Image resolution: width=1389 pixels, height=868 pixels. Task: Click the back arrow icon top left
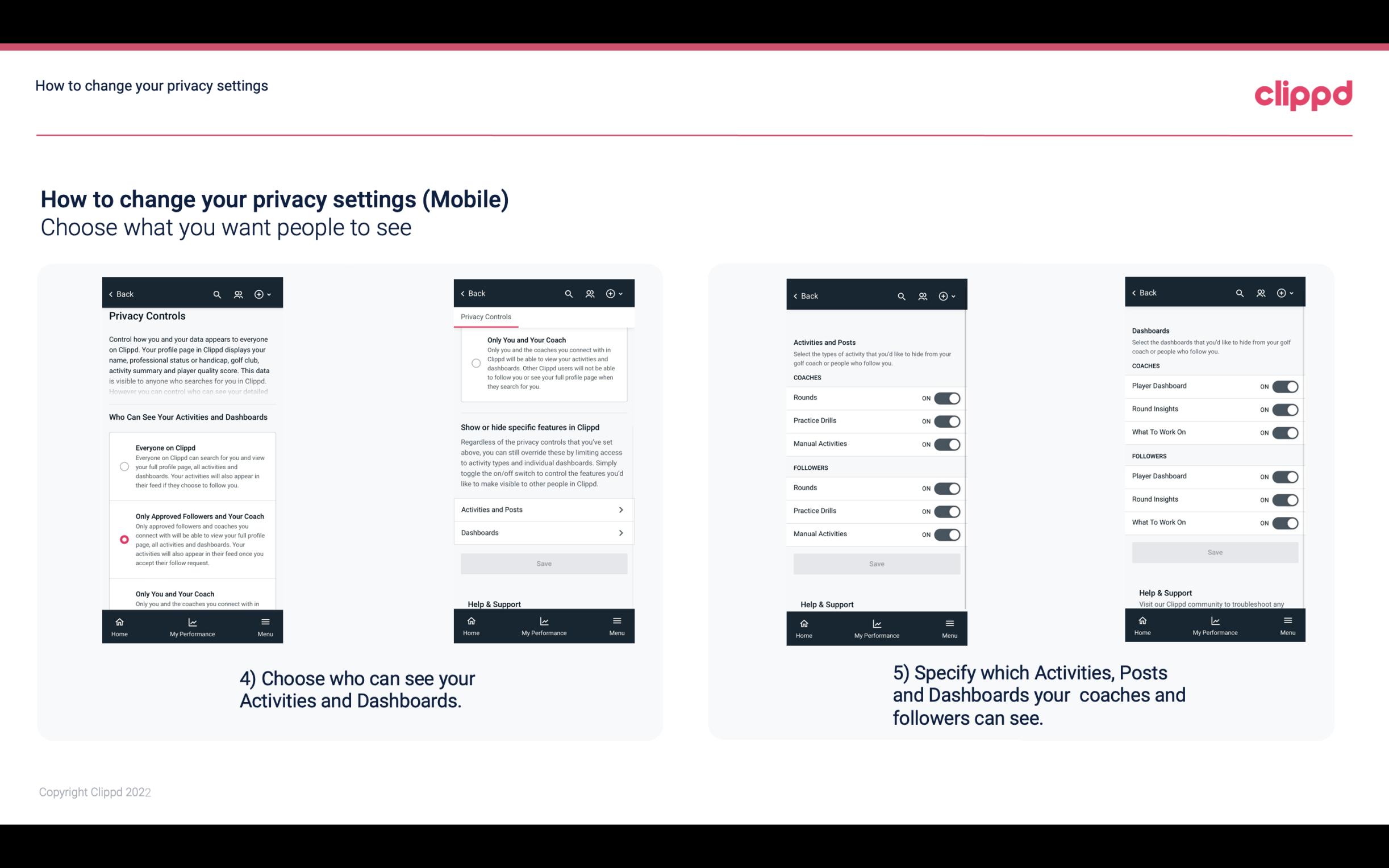click(x=111, y=293)
